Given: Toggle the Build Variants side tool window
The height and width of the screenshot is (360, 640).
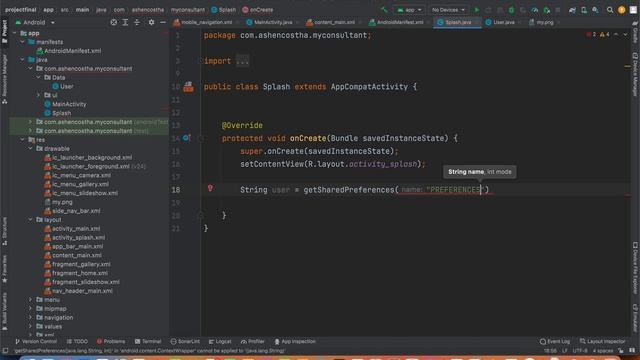Looking at the screenshot, I should pyautogui.click(x=4, y=311).
